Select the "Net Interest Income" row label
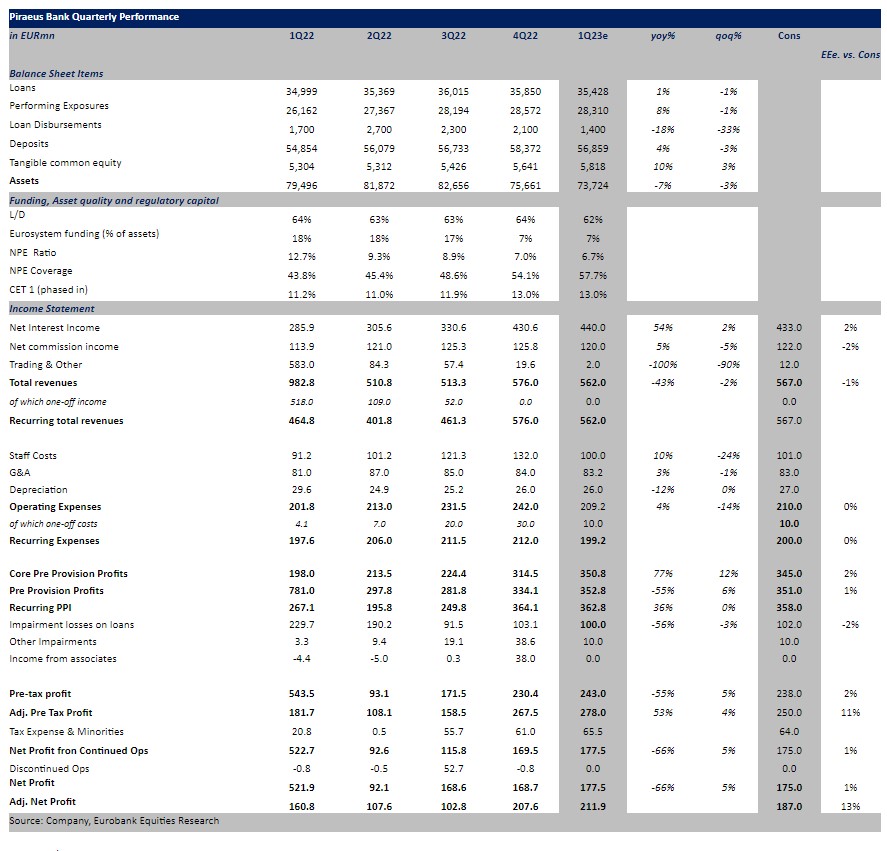This screenshot has width=887, height=851. click(54, 328)
